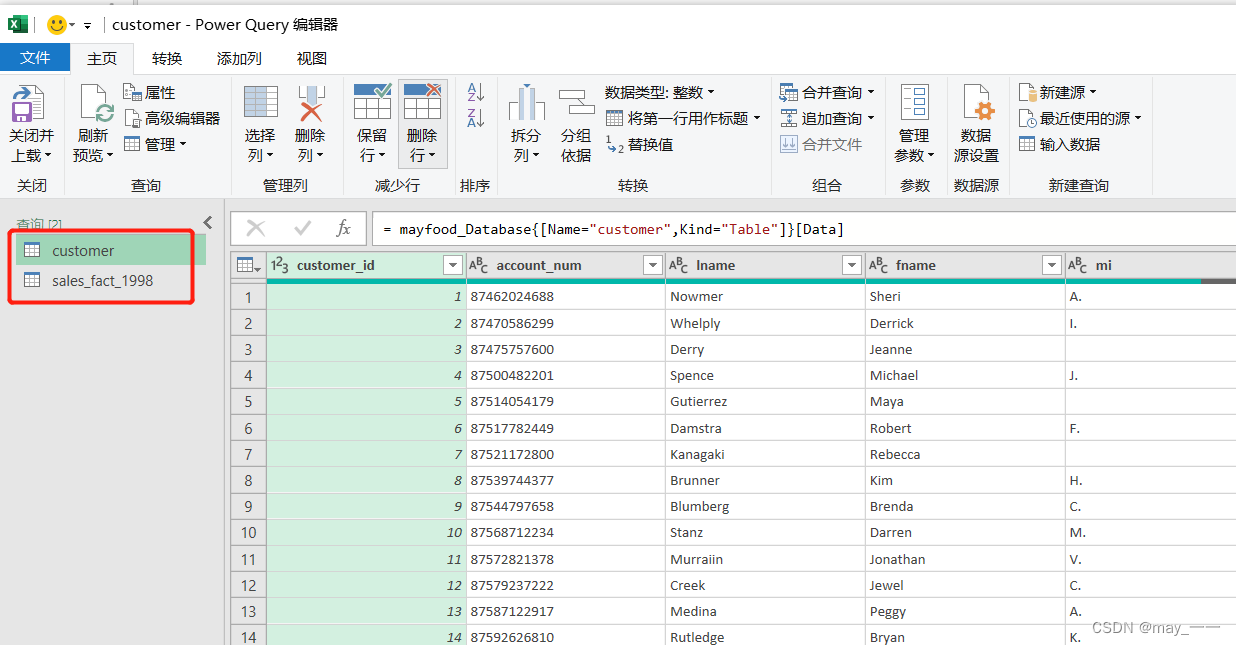Click account number 87587122917 cell

[x=565, y=611]
